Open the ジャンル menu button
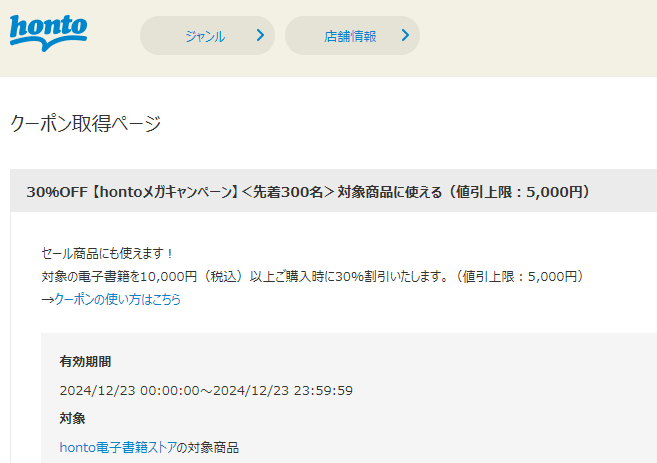Image resolution: width=657 pixels, height=463 pixels. (207, 36)
